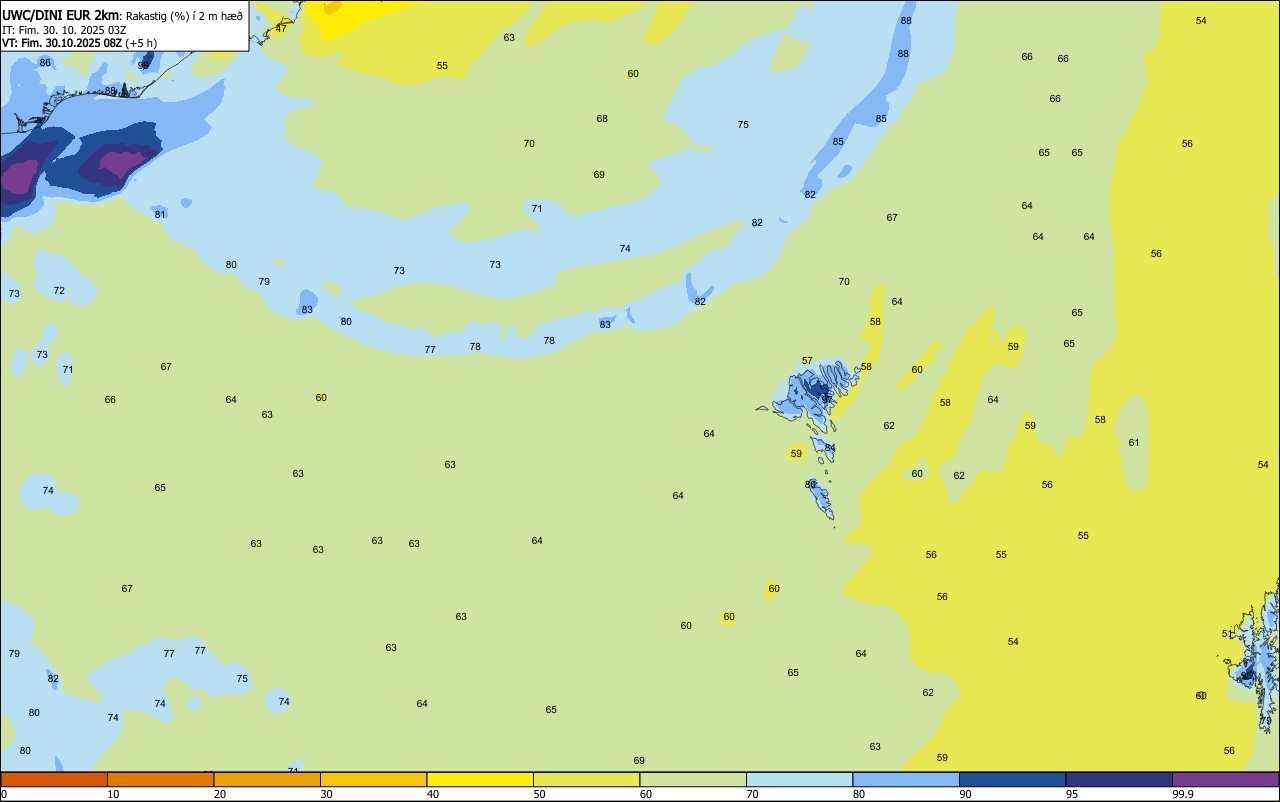Click the humidity value "72" on the map

point(59,291)
